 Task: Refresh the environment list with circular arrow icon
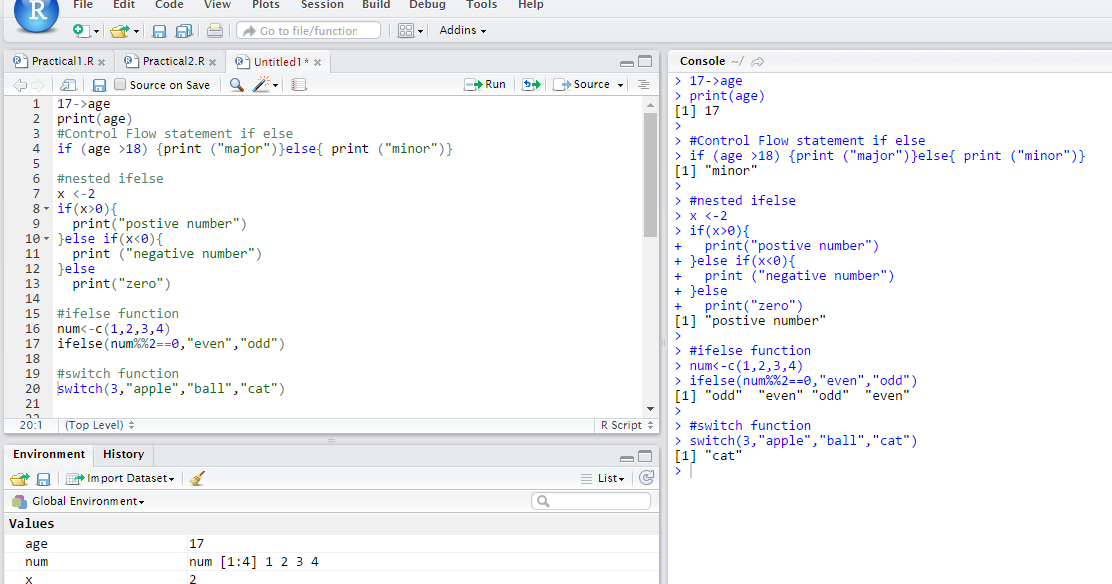click(646, 478)
